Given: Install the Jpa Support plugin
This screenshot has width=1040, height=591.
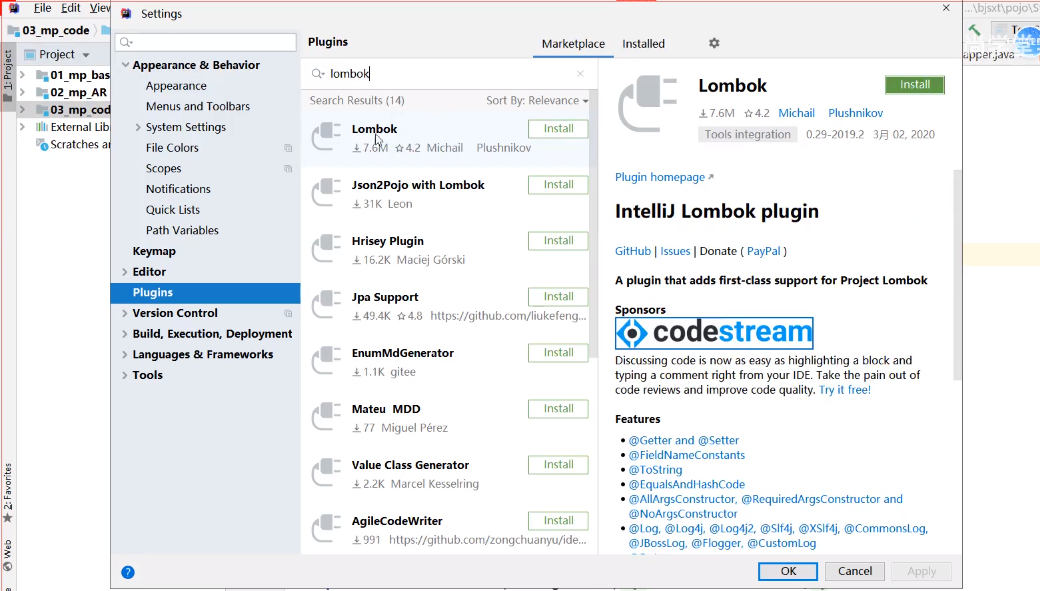Looking at the screenshot, I should pos(558,296).
